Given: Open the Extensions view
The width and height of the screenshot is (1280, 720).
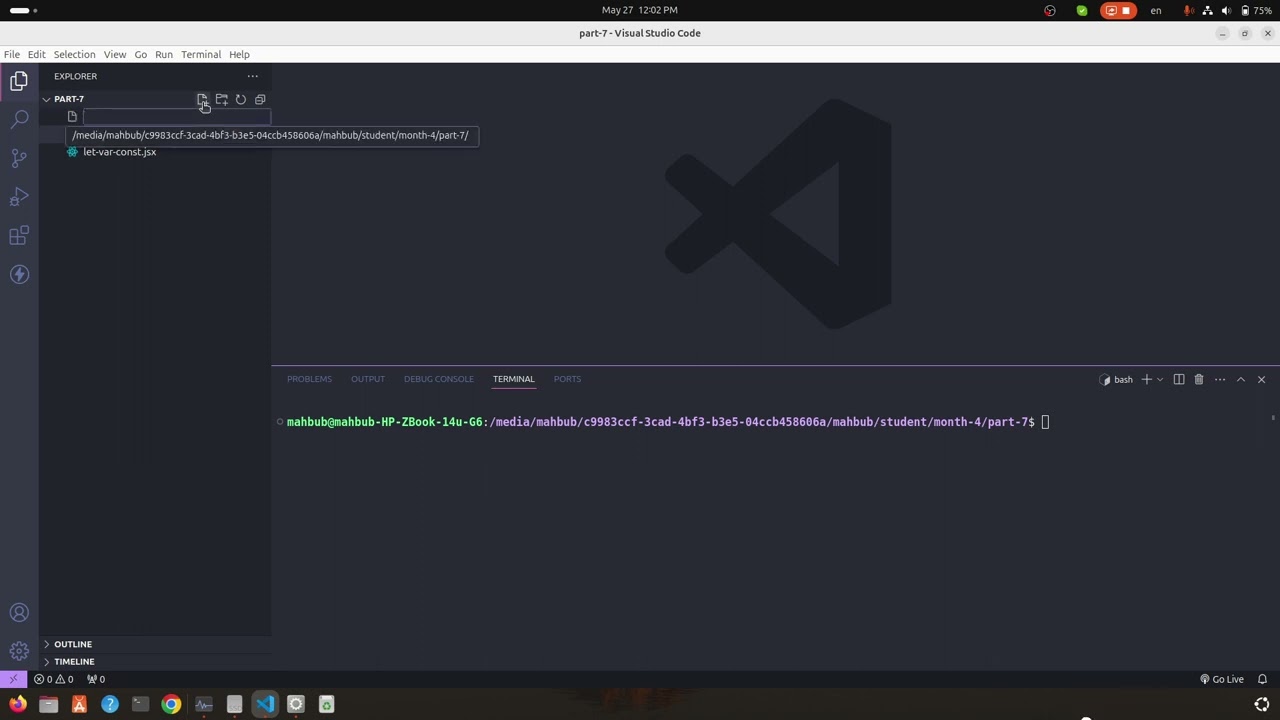Looking at the screenshot, I should coord(19,236).
